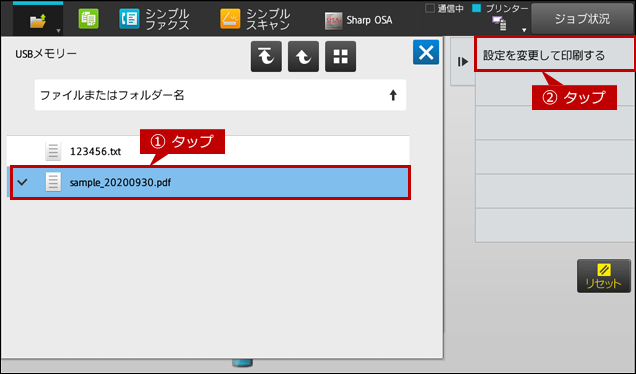Toggle the sort order arrow
Image resolution: width=636 pixels, height=374 pixels.
tap(393, 95)
